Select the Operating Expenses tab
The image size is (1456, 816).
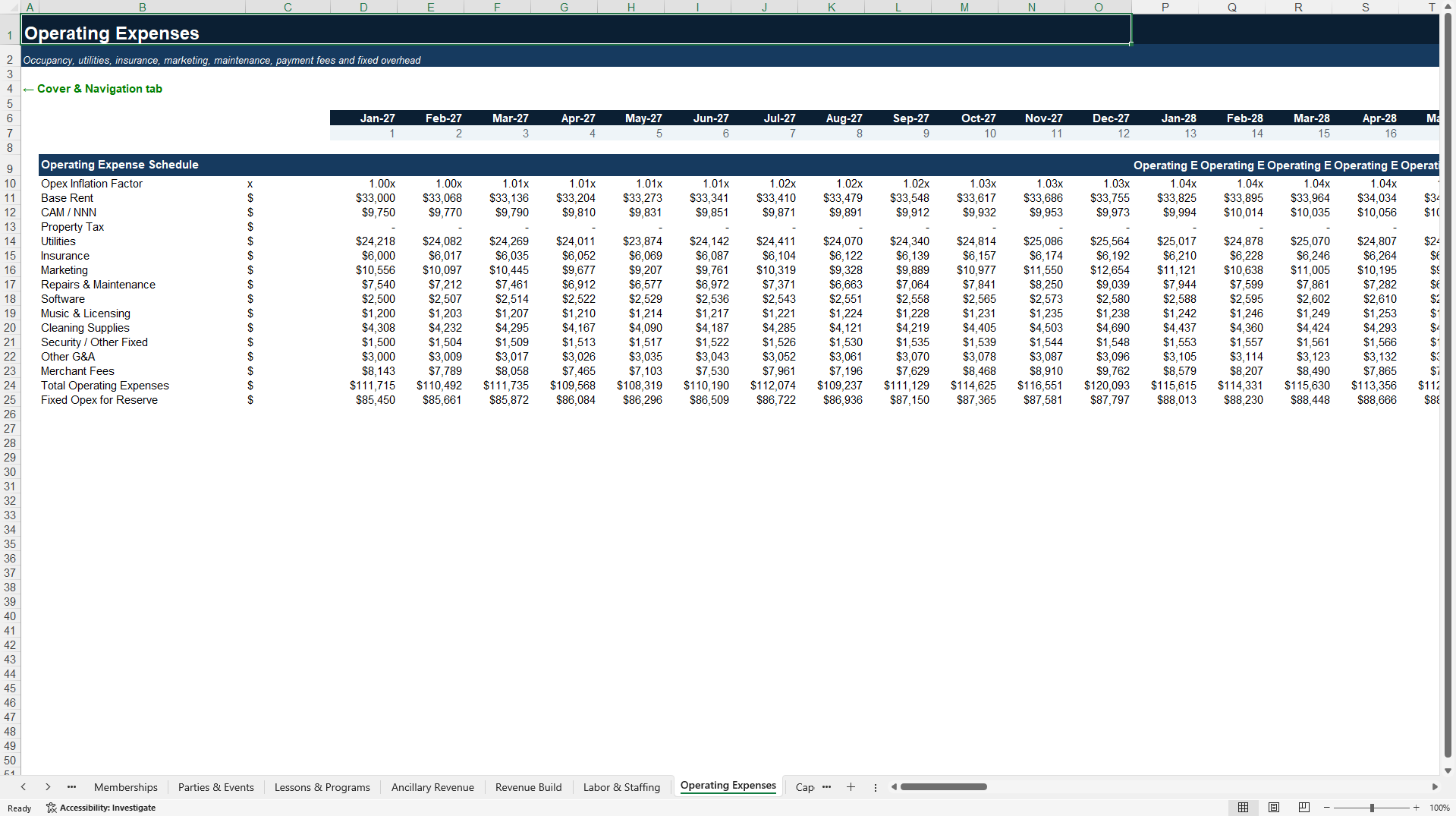[x=728, y=786]
